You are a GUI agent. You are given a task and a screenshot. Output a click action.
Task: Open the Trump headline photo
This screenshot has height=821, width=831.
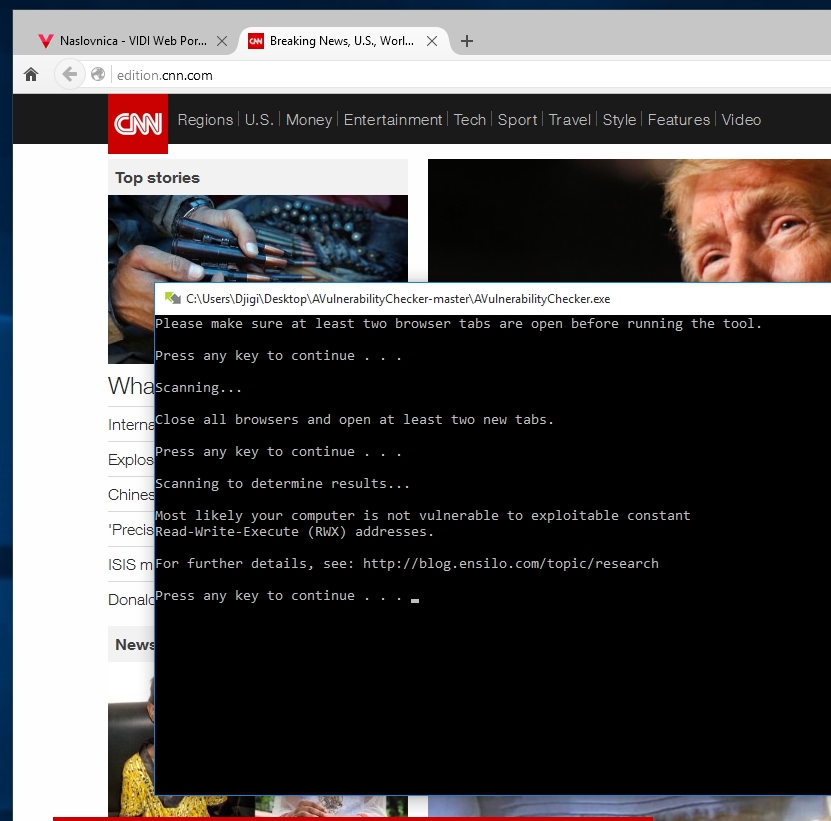tap(629, 220)
